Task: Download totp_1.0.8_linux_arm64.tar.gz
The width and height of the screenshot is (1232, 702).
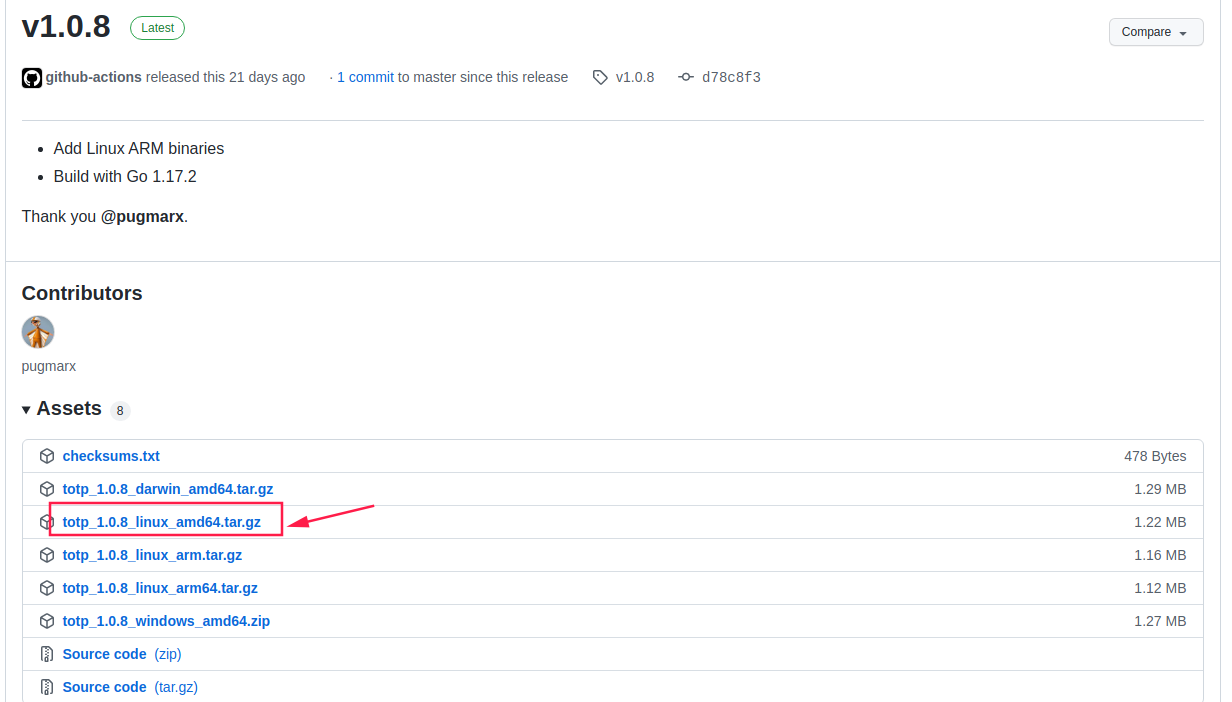Action: tap(160, 588)
